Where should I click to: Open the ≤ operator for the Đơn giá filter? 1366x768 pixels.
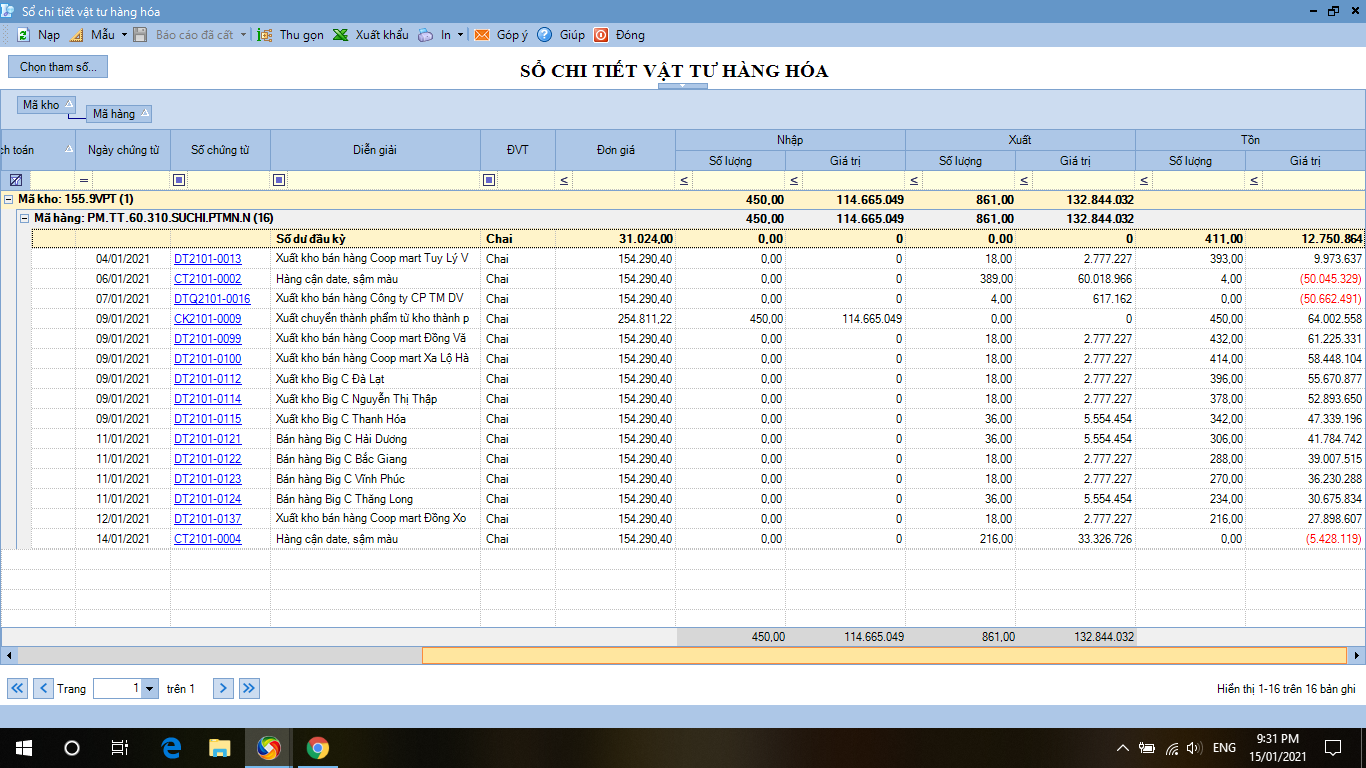(x=564, y=180)
